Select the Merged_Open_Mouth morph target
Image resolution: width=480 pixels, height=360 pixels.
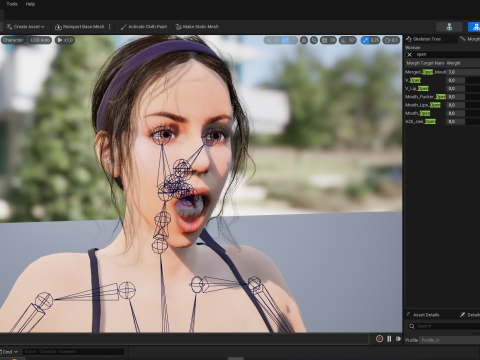click(x=425, y=72)
